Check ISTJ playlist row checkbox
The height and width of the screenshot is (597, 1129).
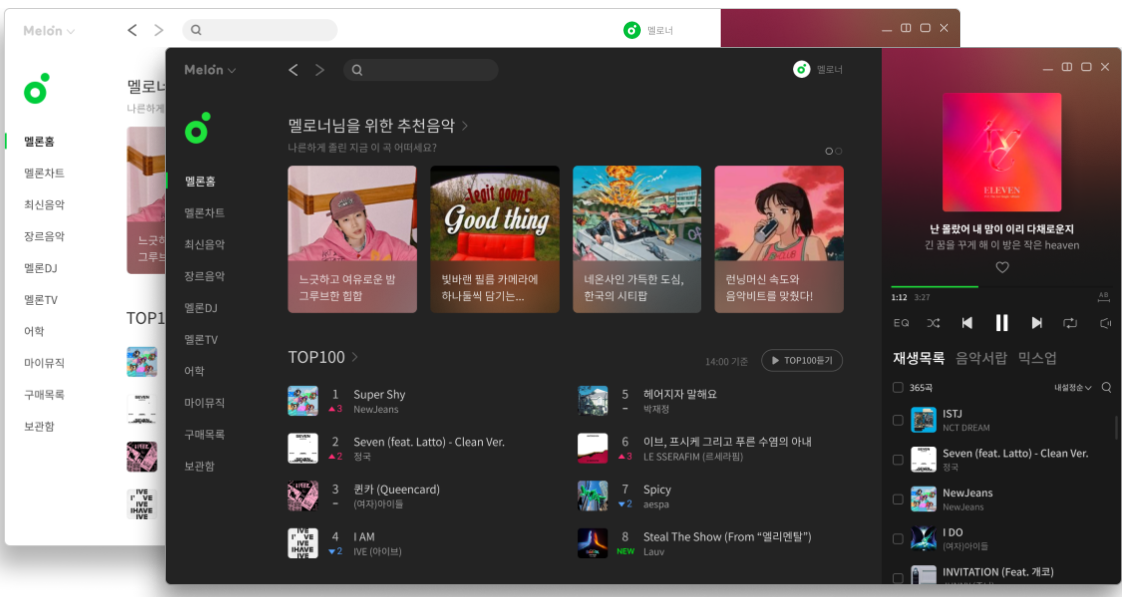click(x=898, y=420)
